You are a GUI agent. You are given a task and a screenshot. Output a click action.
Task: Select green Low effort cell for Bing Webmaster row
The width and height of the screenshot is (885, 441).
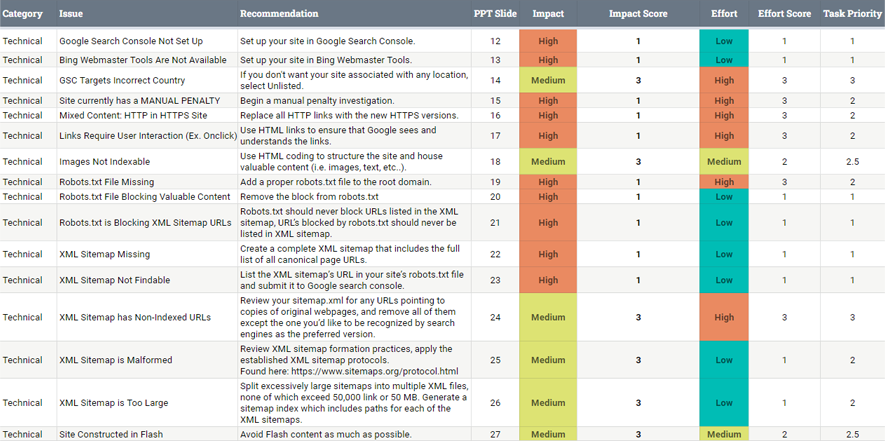click(724, 60)
